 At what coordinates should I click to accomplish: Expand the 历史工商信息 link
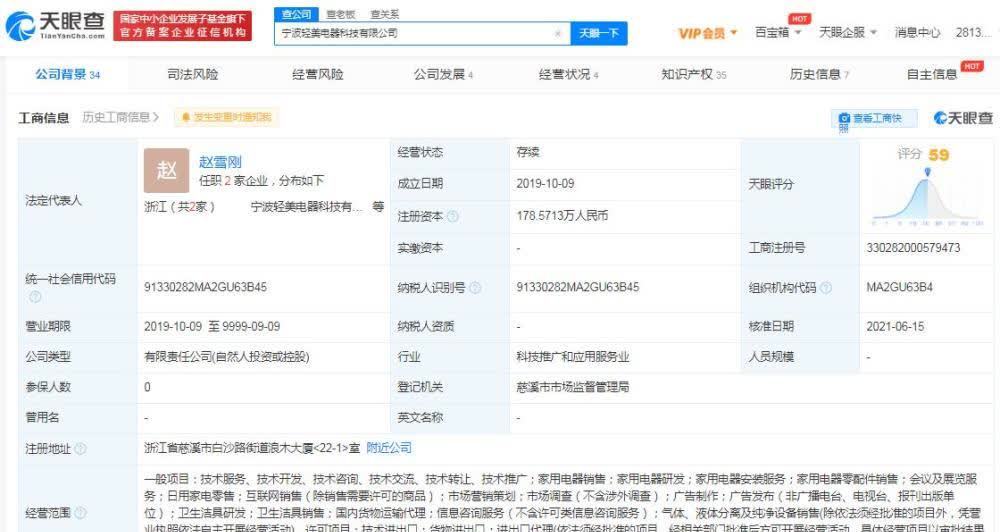tap(121, 117)
